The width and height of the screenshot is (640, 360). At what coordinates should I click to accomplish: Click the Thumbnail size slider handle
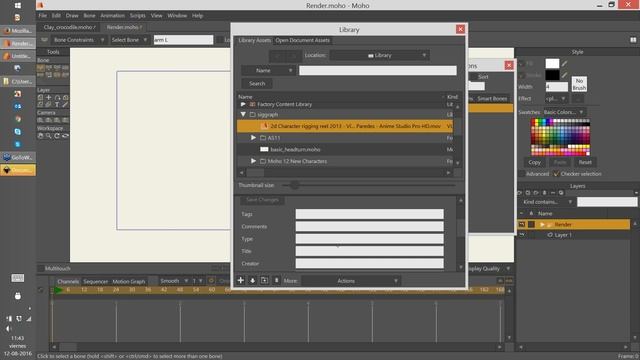click(x=295, y=185)
